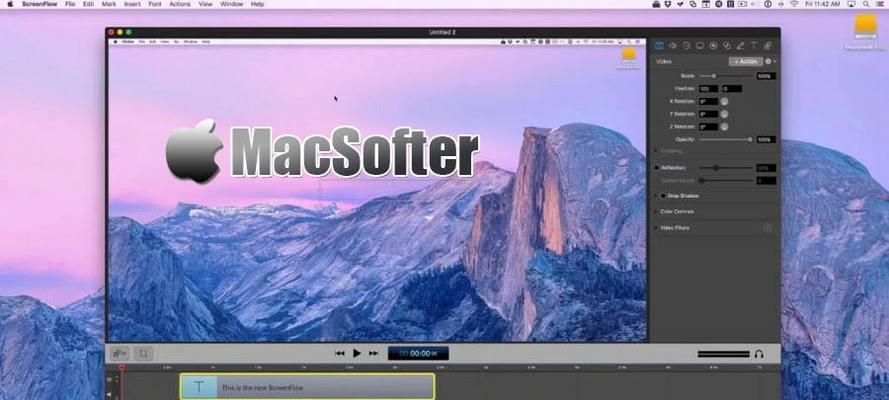The image size is (889, 400).
Task: Click the timecode display
Action: tap(418, 354)
